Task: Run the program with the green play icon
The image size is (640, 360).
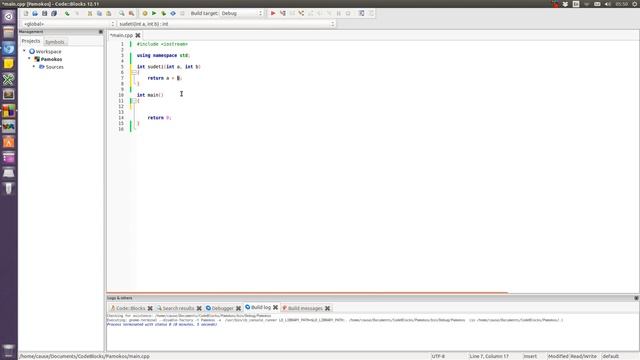Action: 154,13
